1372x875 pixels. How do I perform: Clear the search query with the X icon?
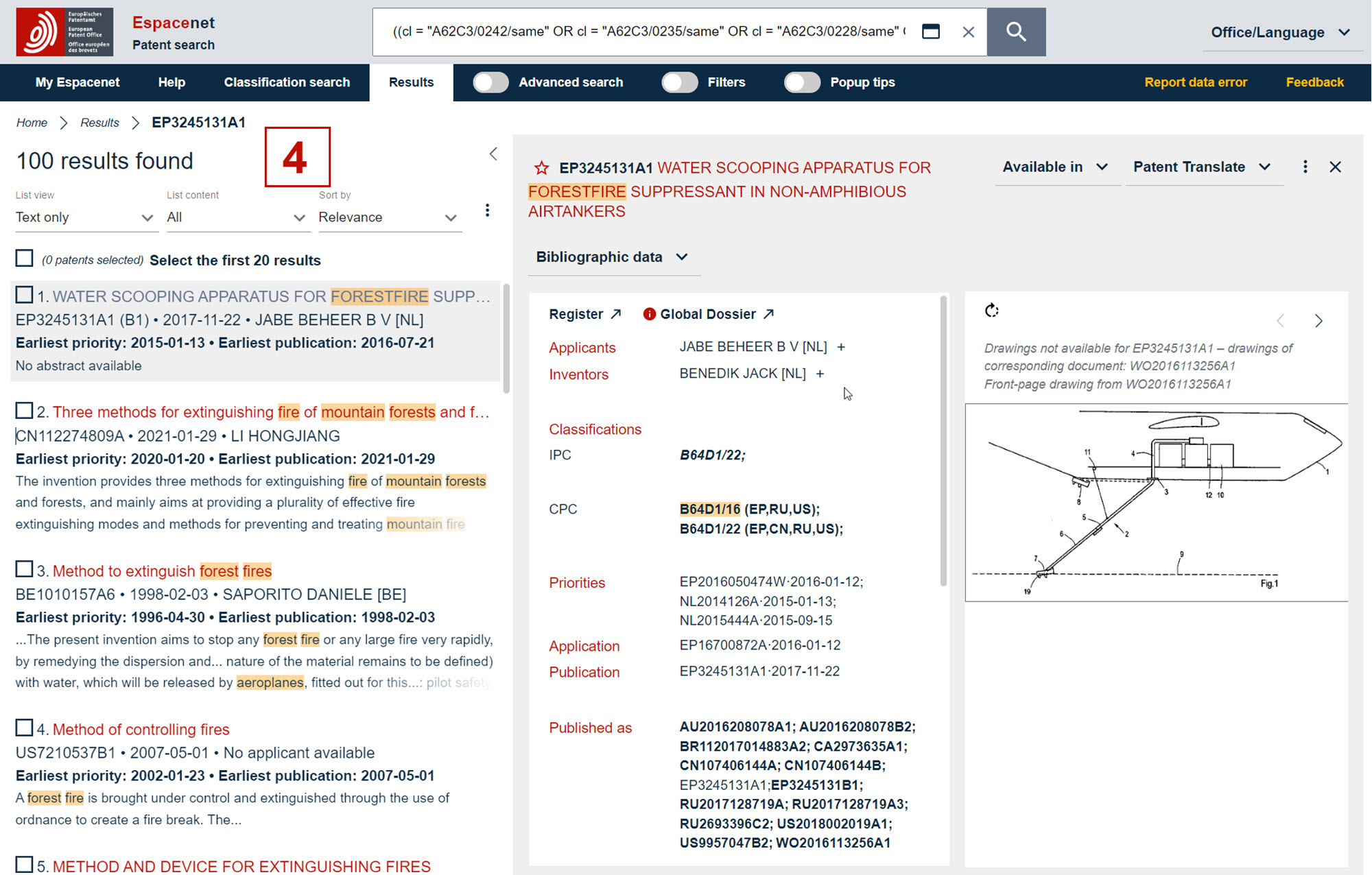(968, 32)
